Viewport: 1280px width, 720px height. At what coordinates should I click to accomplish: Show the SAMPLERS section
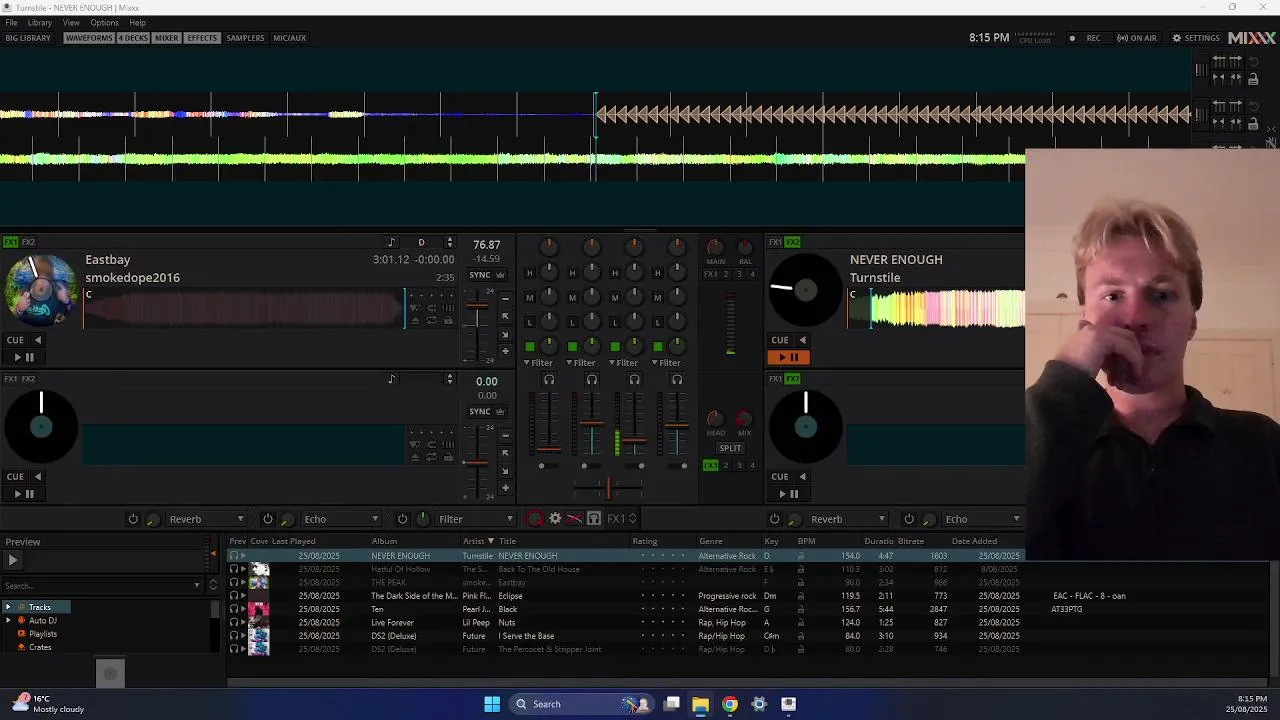coord(245,38)
